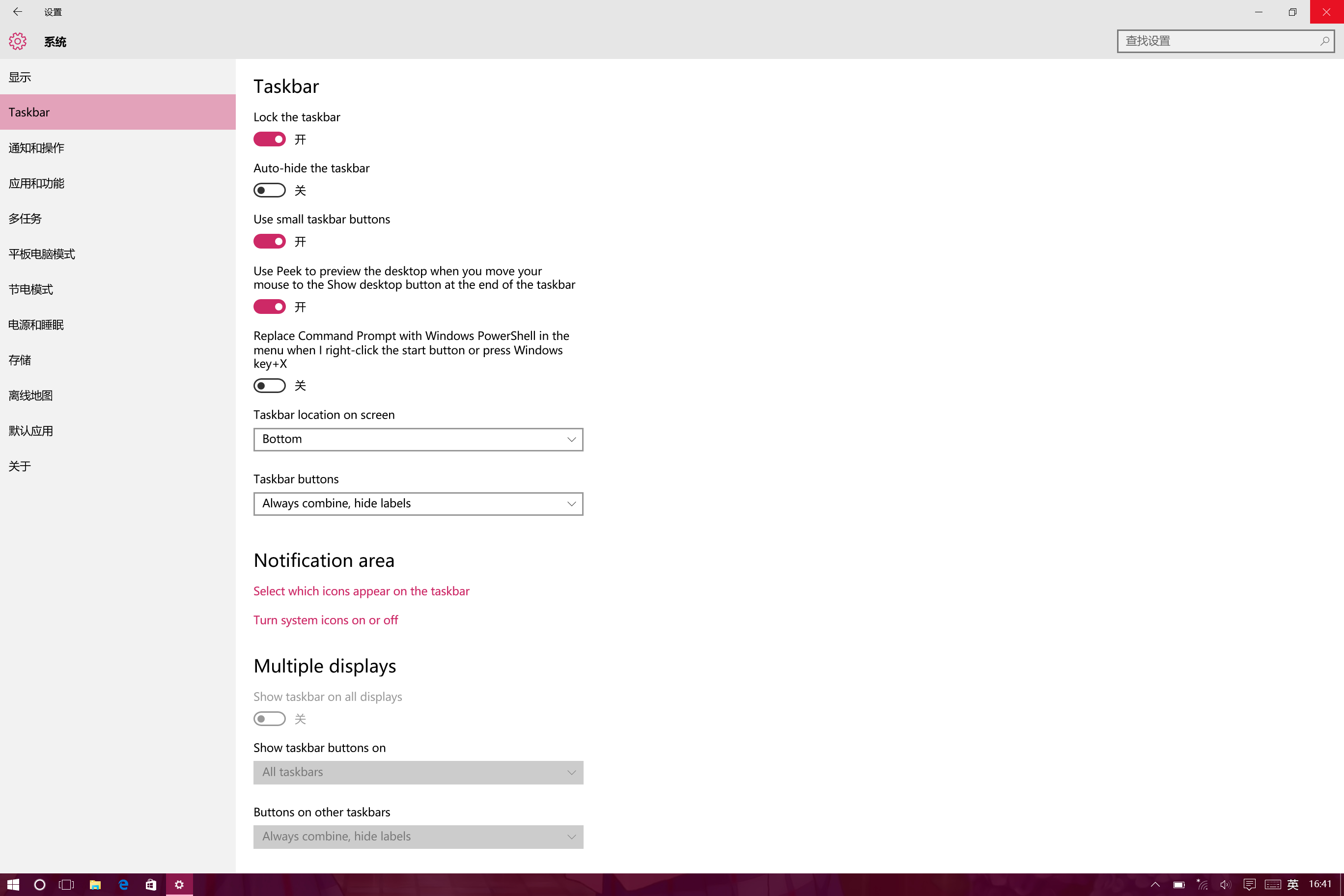
Task: Launch File Explorer from the taskbar
Action: click(x=95, y=885)
